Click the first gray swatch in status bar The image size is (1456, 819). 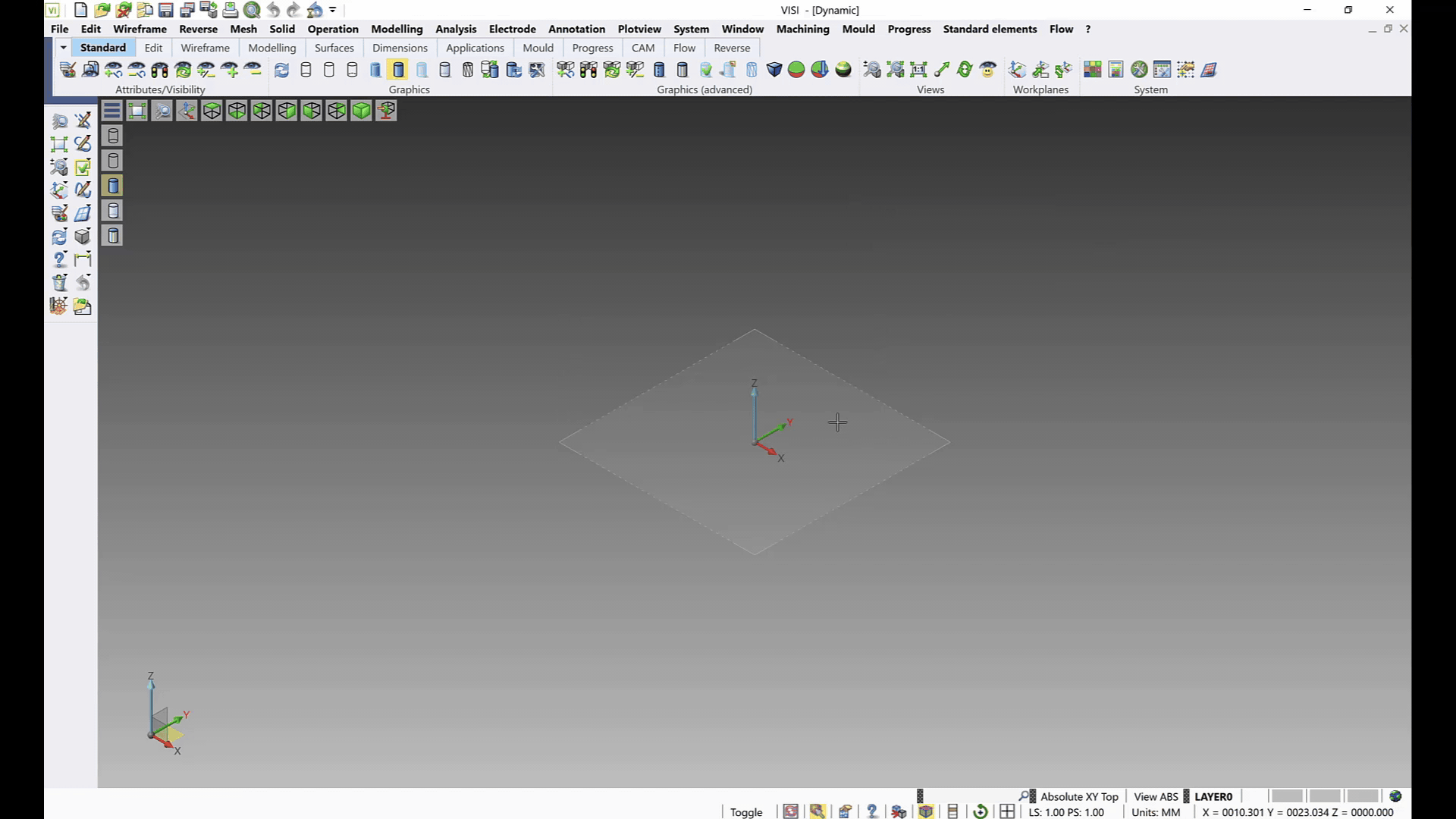(x=1286, y=796)
